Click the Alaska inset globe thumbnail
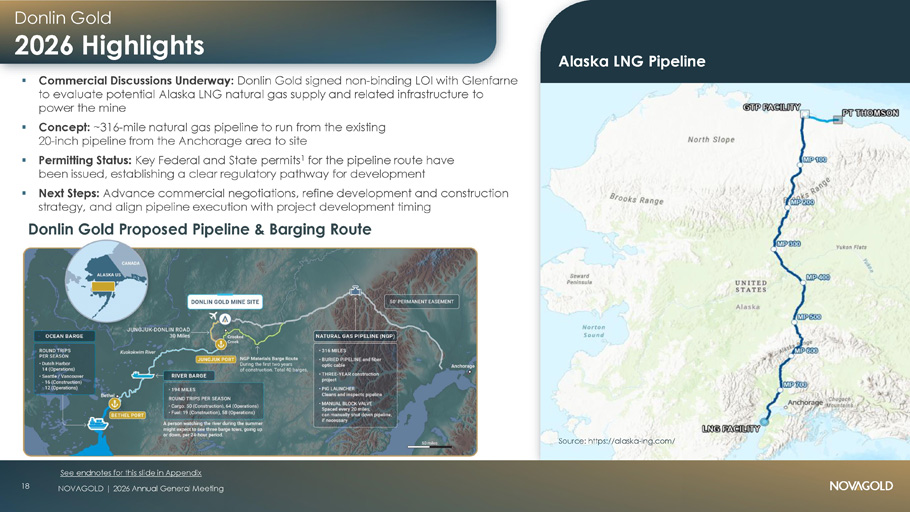Image resolution: width=910 pixels, height=512 pixels. pos(106,282)
